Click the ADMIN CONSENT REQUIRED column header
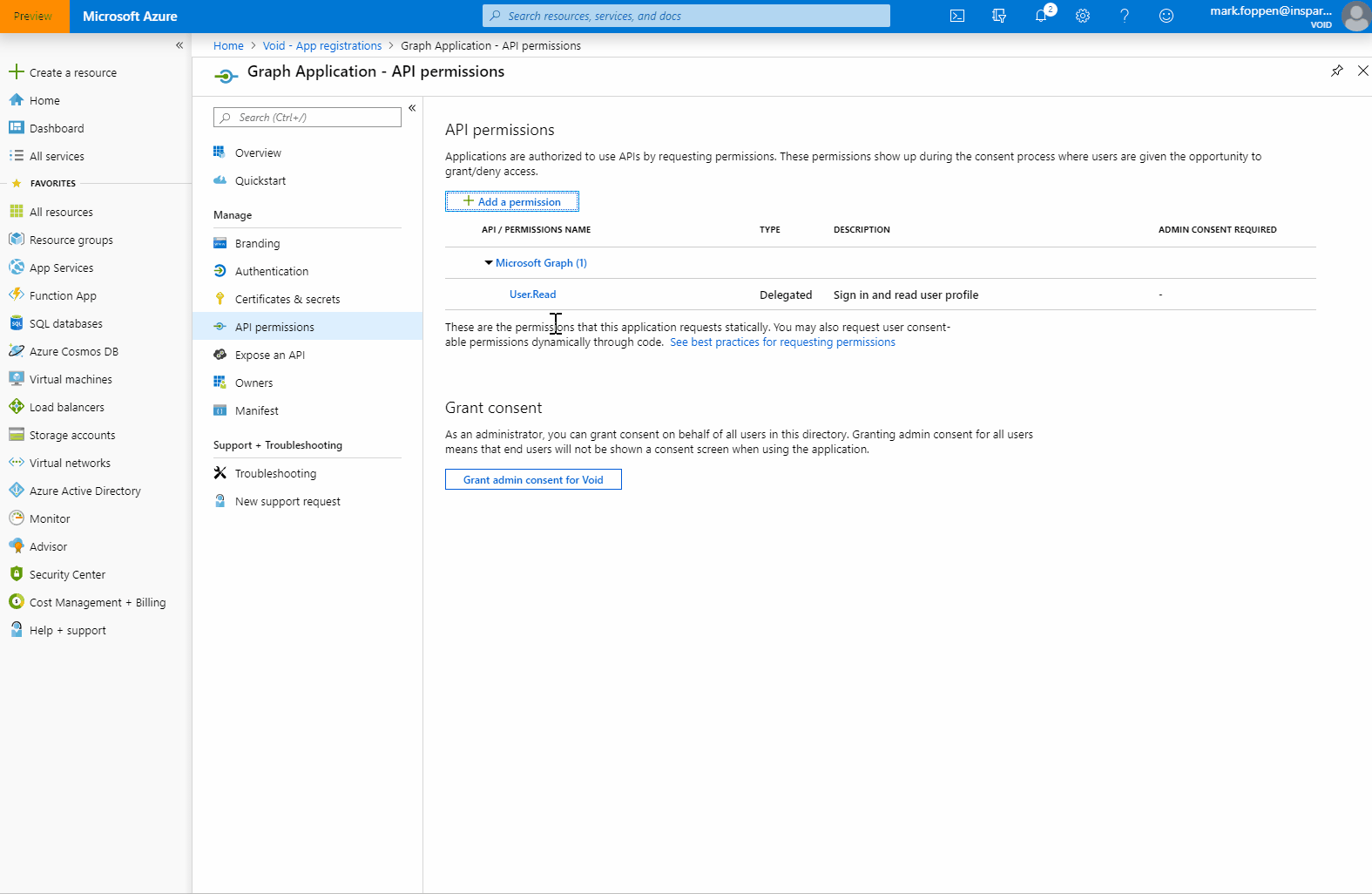Viewport: 1372px width, 894px height. tap(1217, 230)
